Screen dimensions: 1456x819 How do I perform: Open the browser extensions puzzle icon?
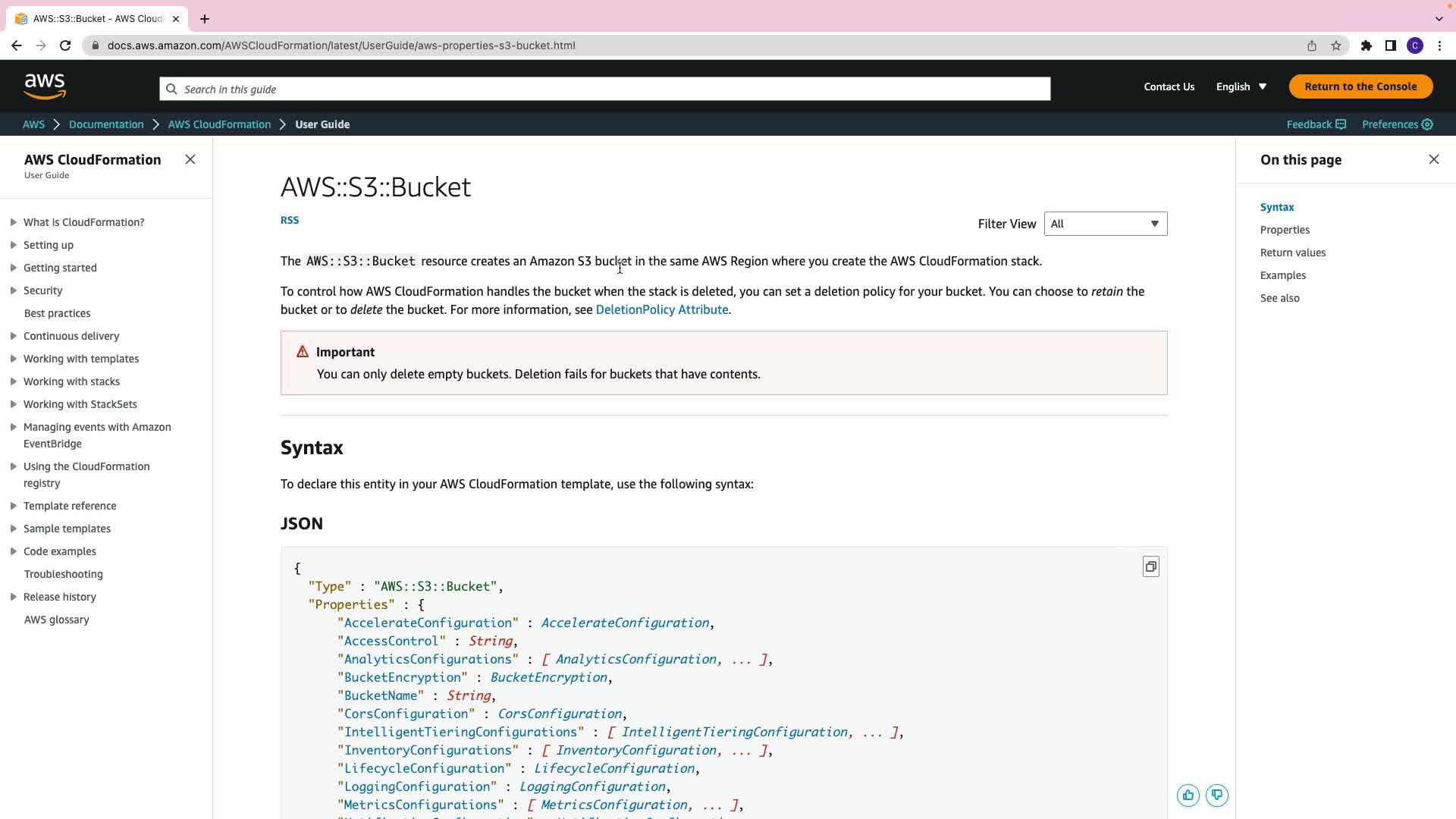click(x=1366, y=45)
